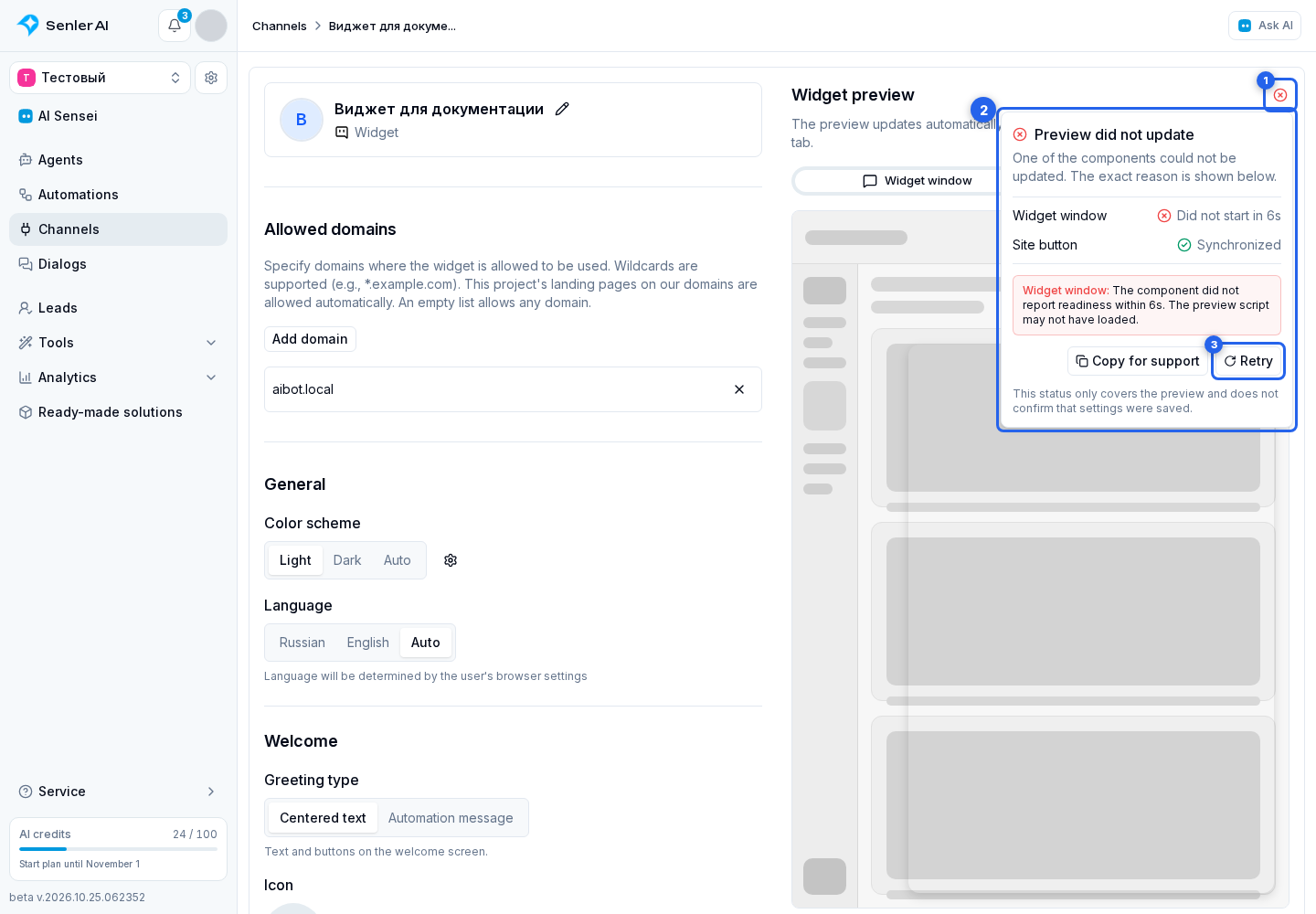Screen dimensions: 1316x914
Task: Click the user avatar circle
Action: click(211, 26)
